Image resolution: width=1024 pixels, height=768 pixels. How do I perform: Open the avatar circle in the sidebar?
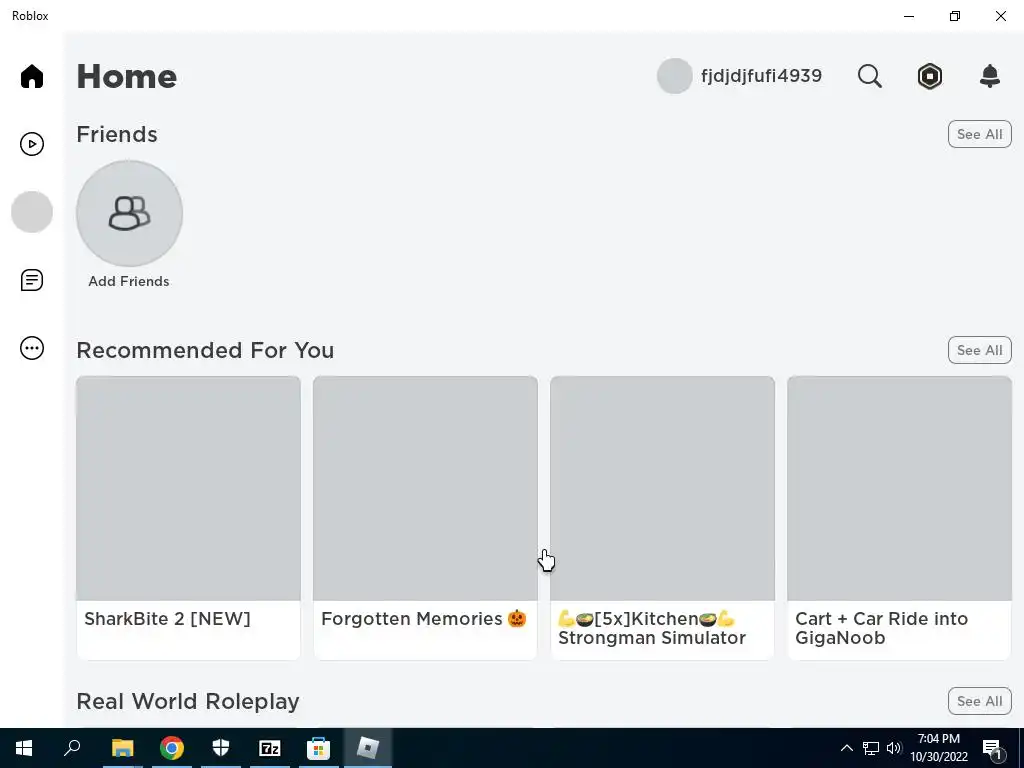click(31, 212)
